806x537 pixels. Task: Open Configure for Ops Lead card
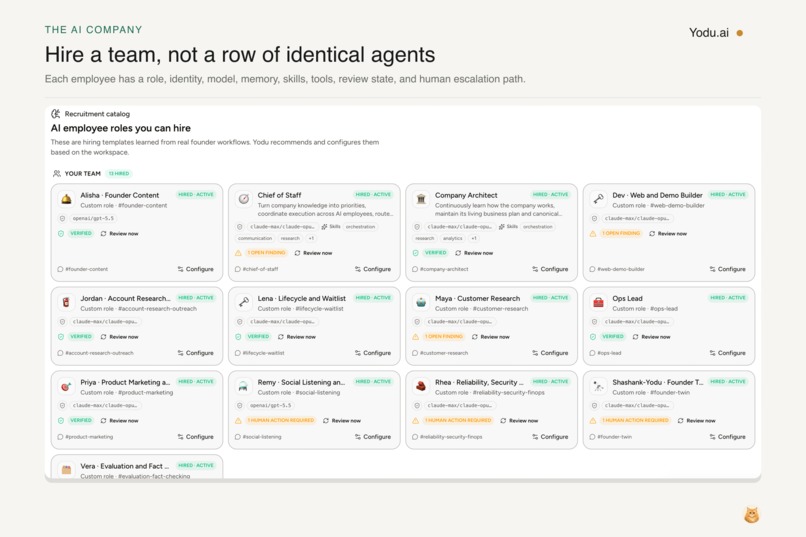pos(727,353)
